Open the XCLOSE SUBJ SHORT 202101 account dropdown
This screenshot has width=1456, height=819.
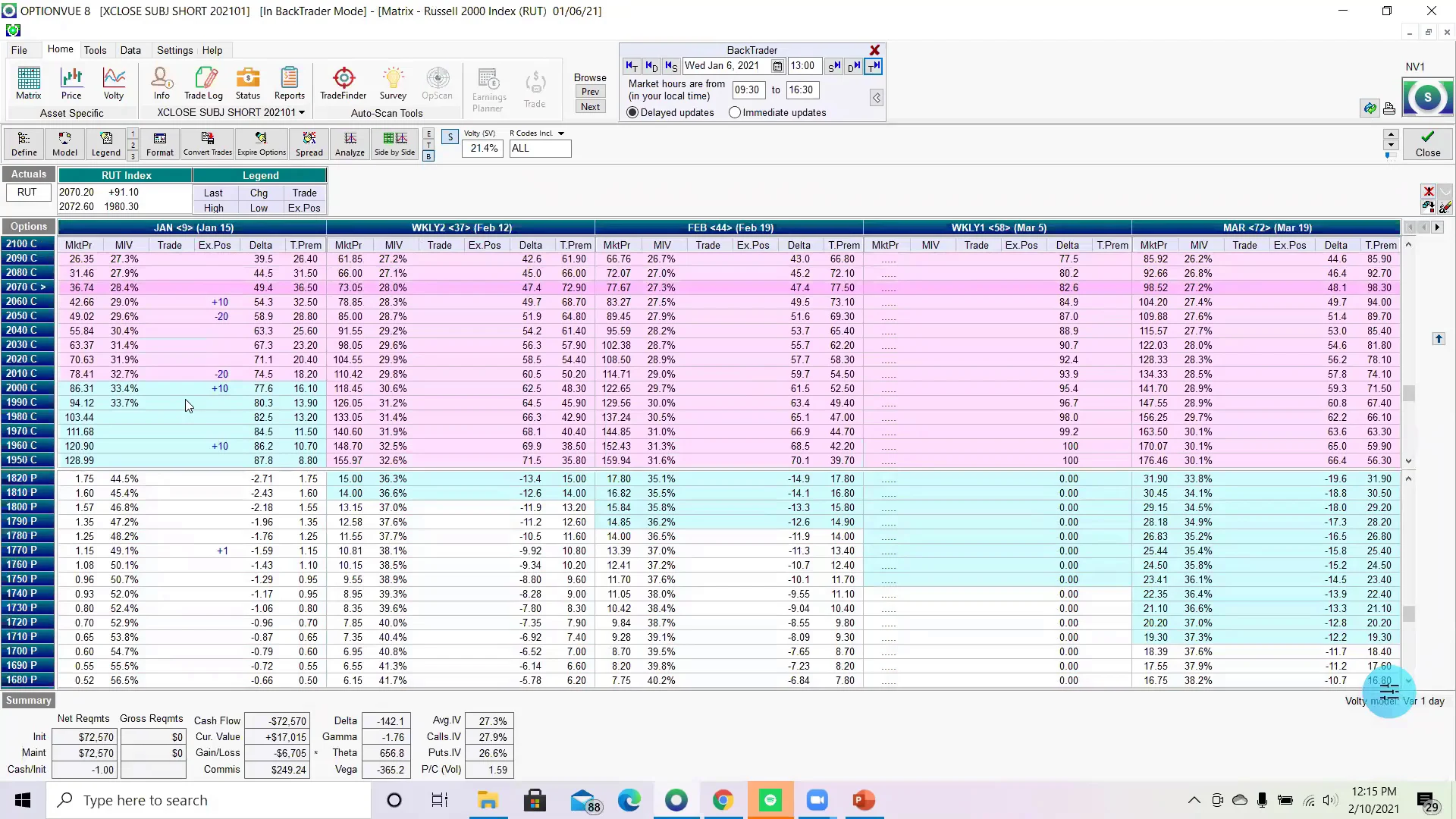[231, 112]
